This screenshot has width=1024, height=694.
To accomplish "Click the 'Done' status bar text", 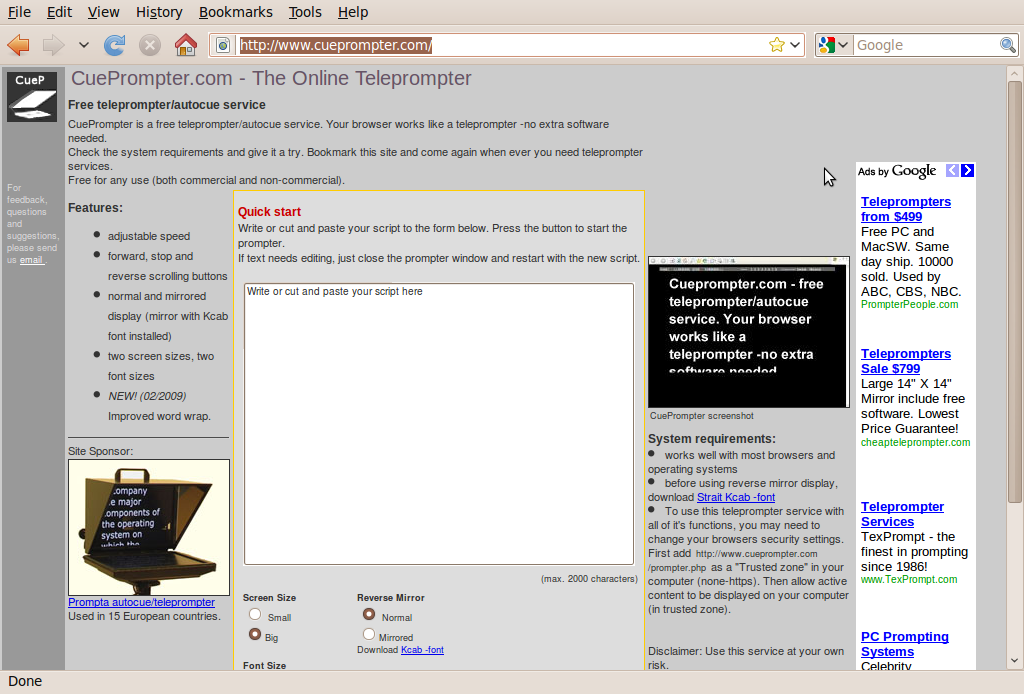I will [25, 681].
